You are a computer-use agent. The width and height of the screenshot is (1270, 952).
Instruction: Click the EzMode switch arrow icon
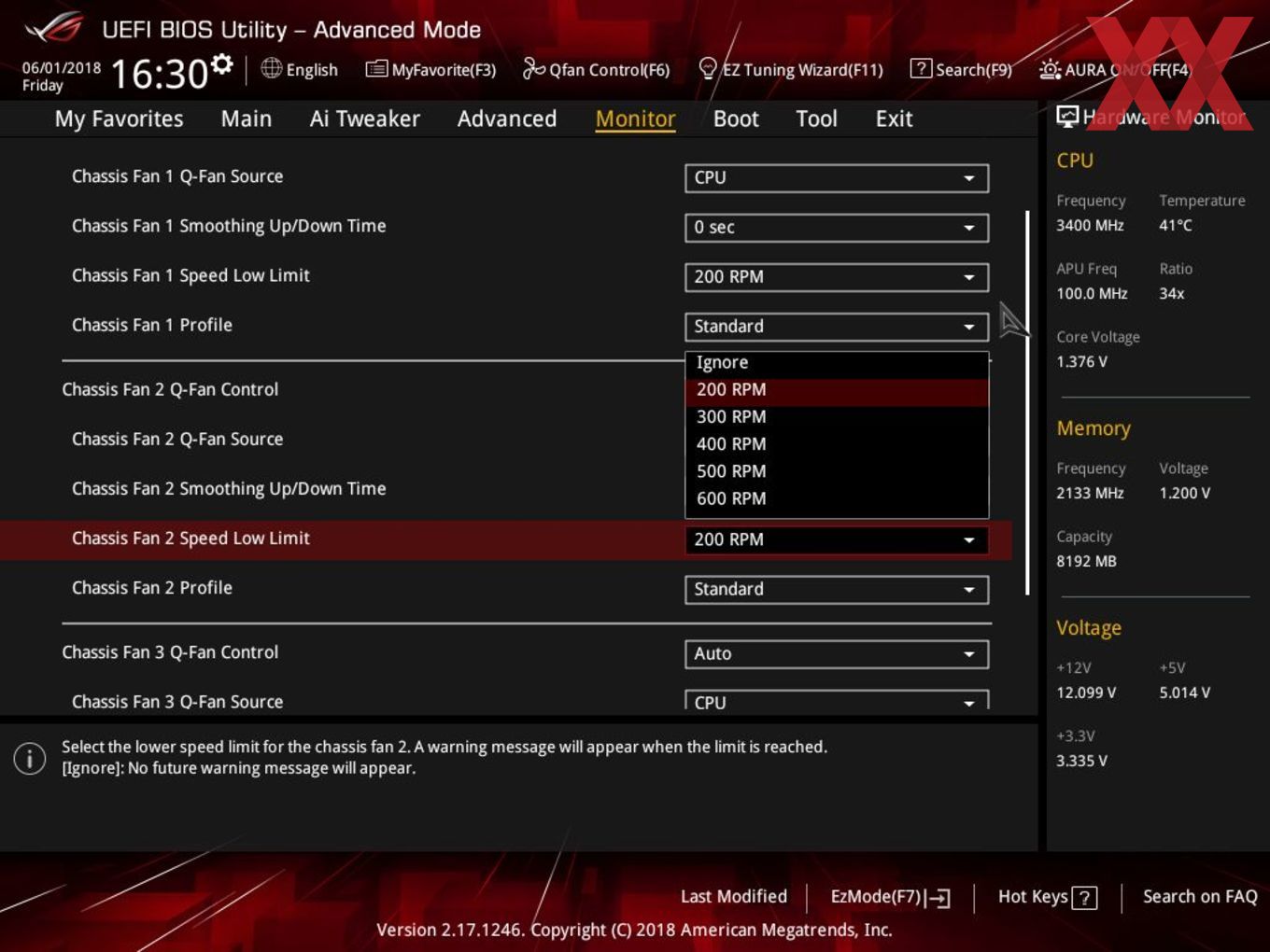coord(938,898)
